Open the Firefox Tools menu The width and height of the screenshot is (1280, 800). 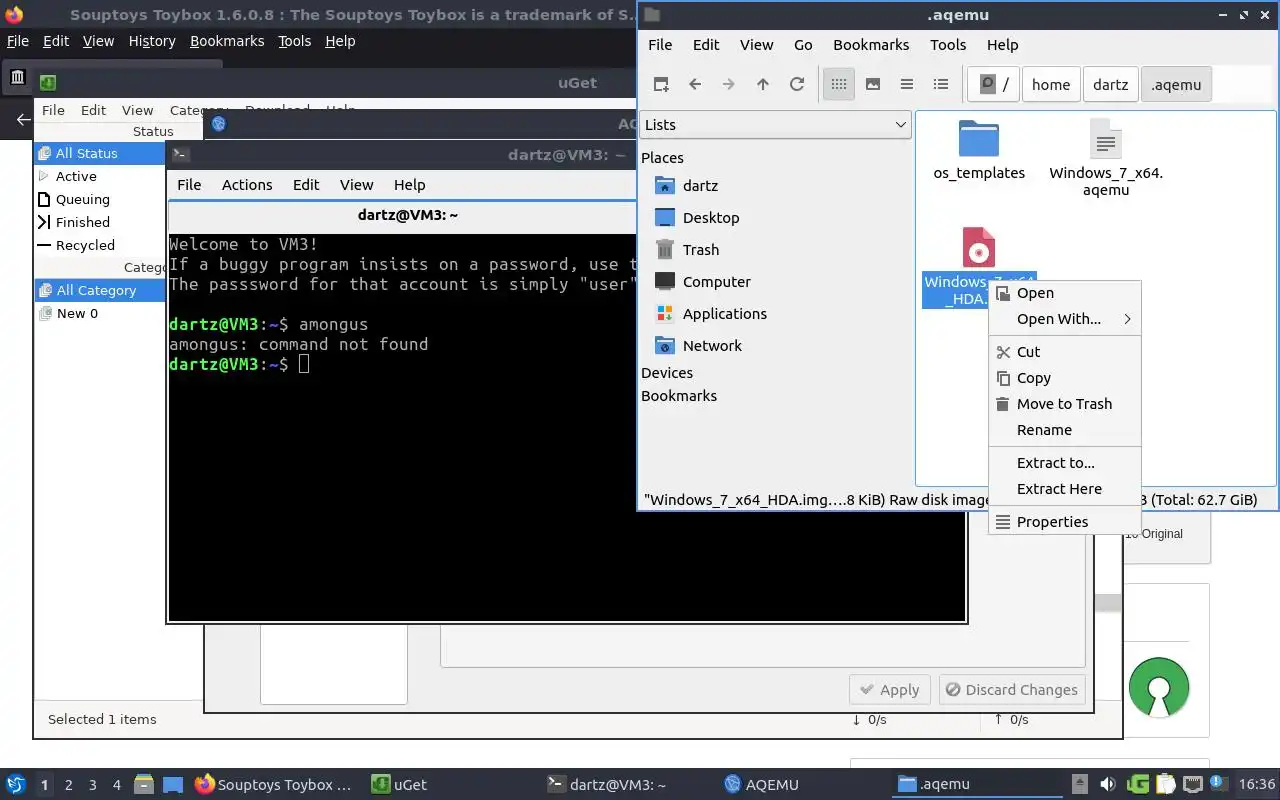pos(294,41)
